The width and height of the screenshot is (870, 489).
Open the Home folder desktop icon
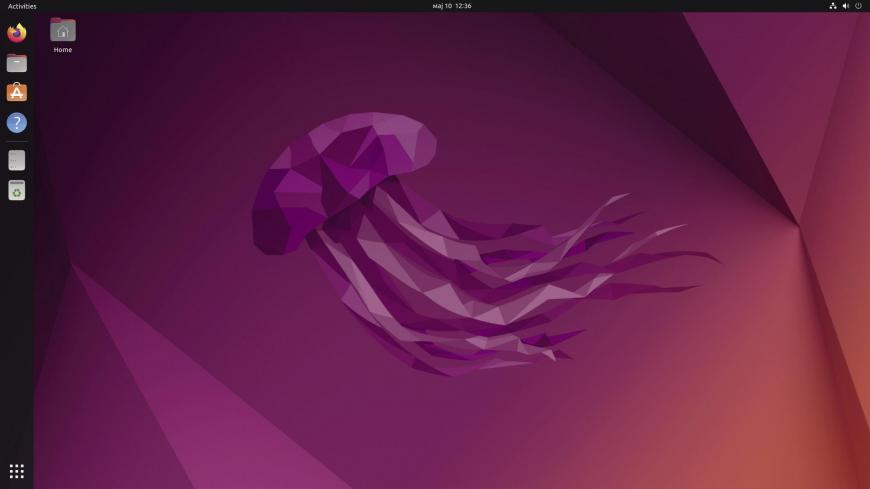click(x=63, y=30)
